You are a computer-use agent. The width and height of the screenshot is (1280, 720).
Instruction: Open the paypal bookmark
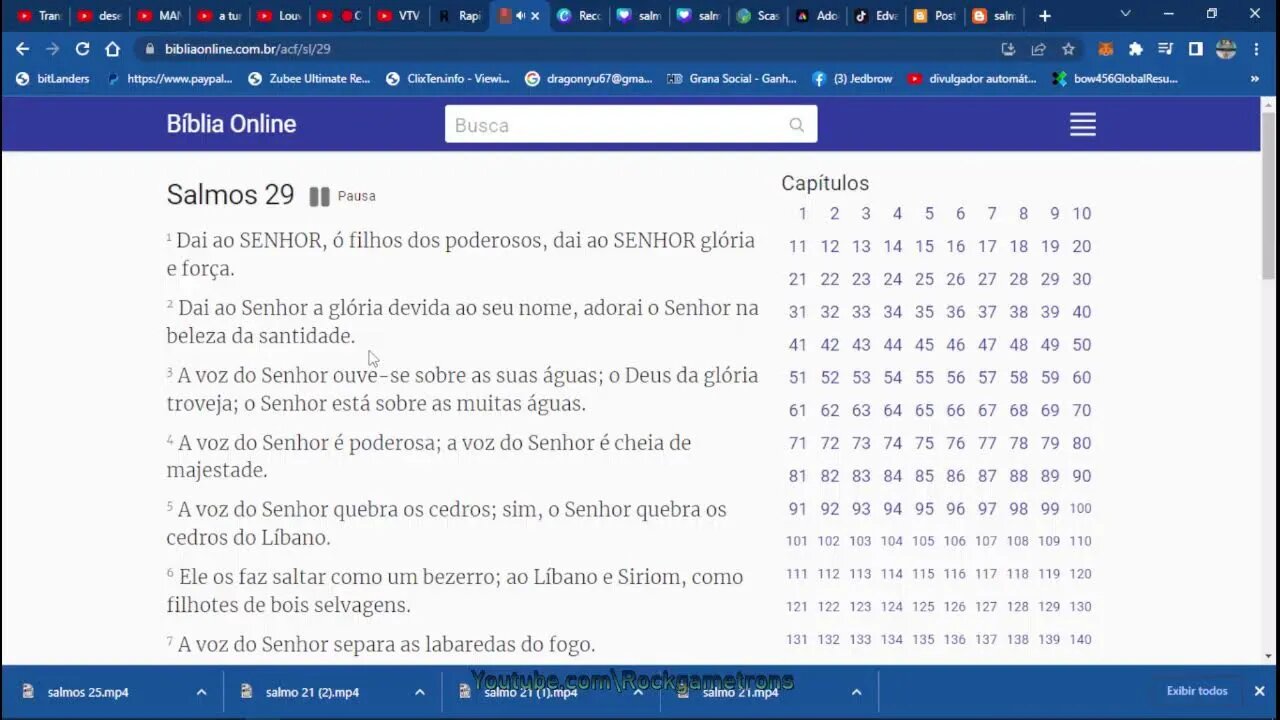click(x=169, y=78)
